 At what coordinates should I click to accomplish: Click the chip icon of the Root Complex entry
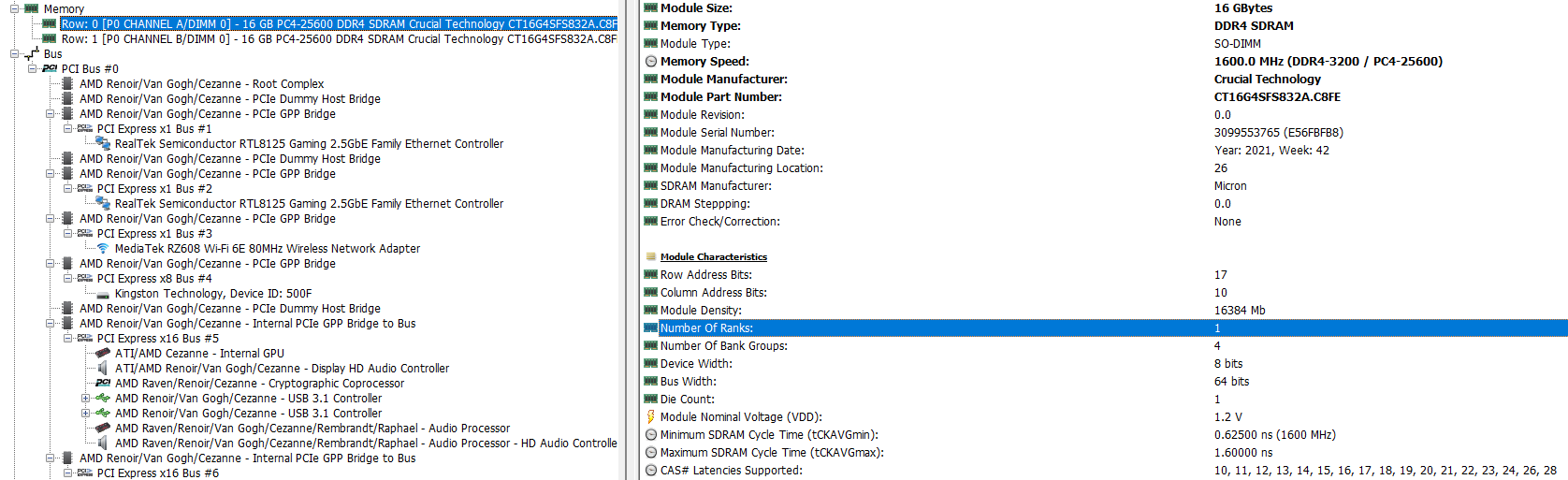click(67, 84)
